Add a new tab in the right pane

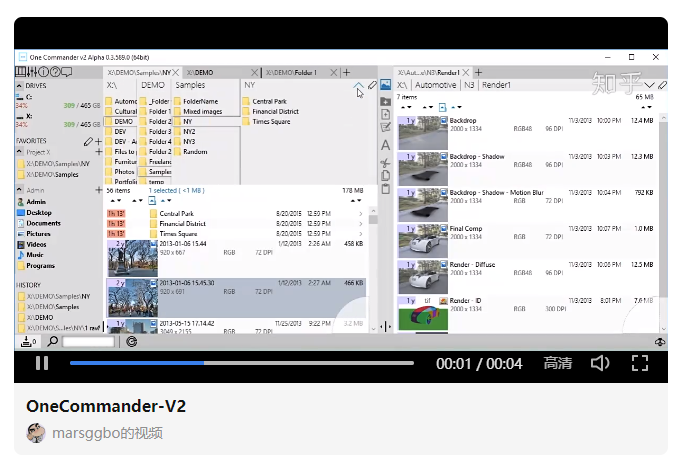[x=478, y=73]
